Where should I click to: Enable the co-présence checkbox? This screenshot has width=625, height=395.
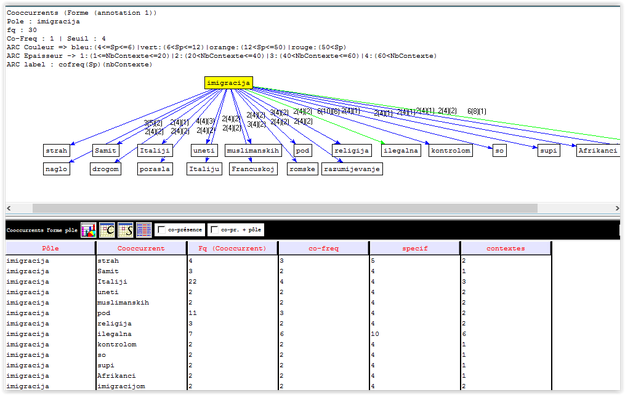(x=162, y=230)
